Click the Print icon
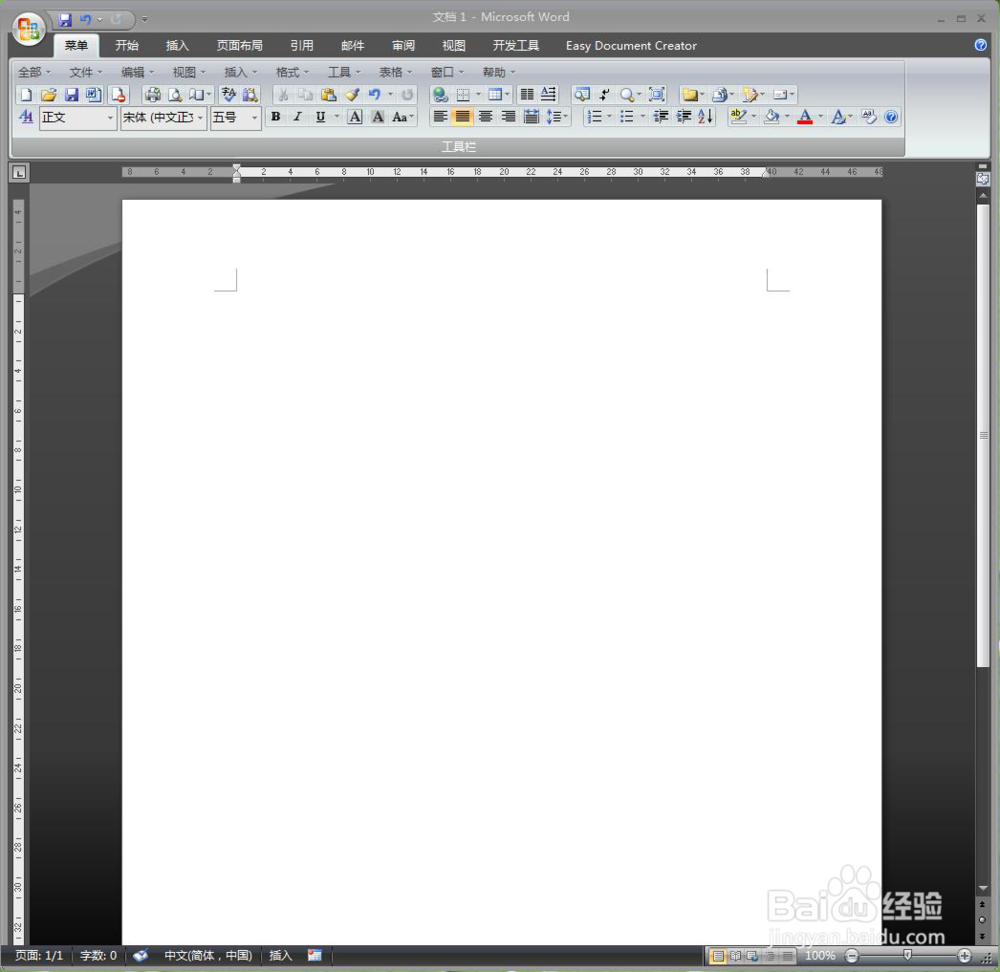The image size is (1000, 972). point(152,95)
